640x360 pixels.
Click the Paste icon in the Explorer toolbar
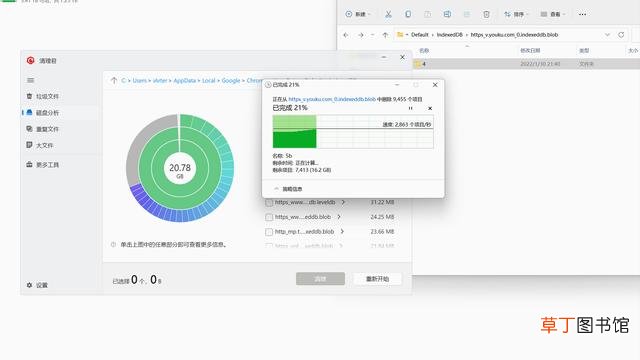click(427, 14)
